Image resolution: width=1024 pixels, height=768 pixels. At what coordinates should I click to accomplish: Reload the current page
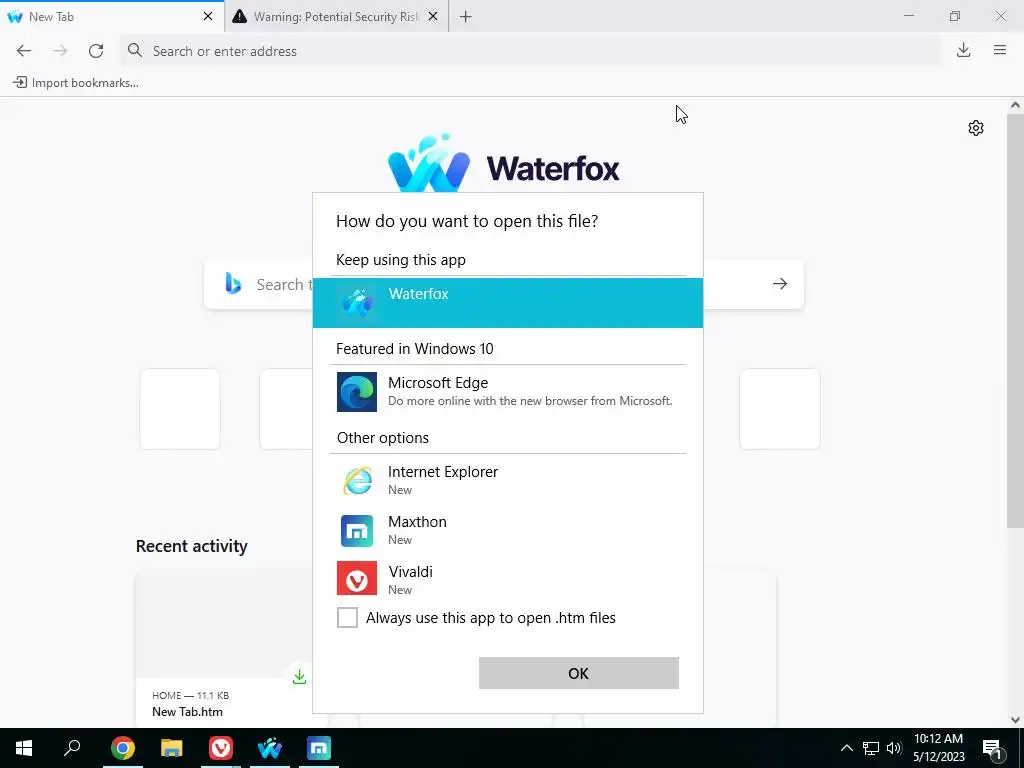(x=96, y=51)
